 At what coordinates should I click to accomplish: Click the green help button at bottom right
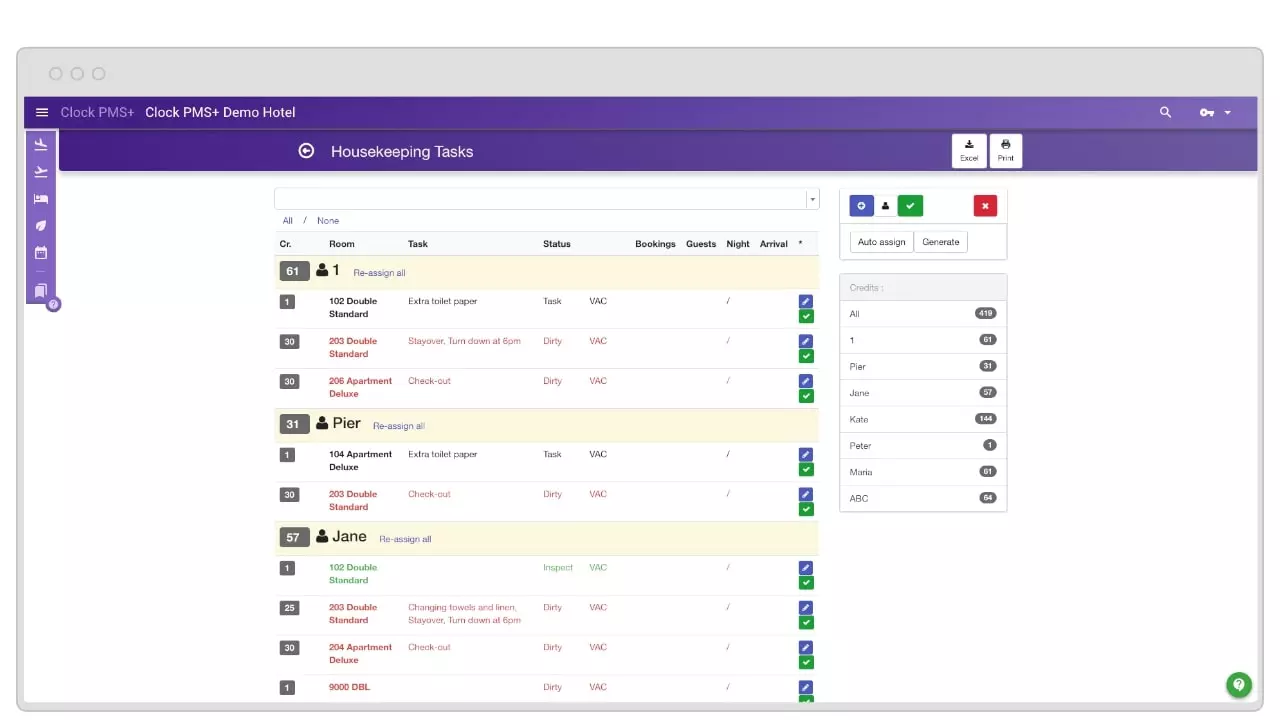coord(1239,685)
